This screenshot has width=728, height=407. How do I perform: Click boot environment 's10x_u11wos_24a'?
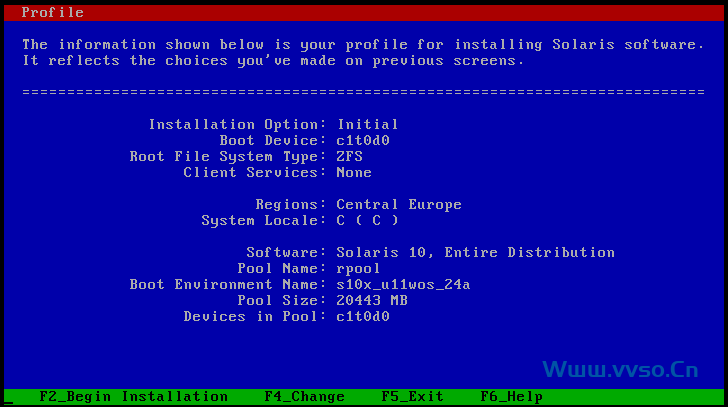[x=403, y=284]
